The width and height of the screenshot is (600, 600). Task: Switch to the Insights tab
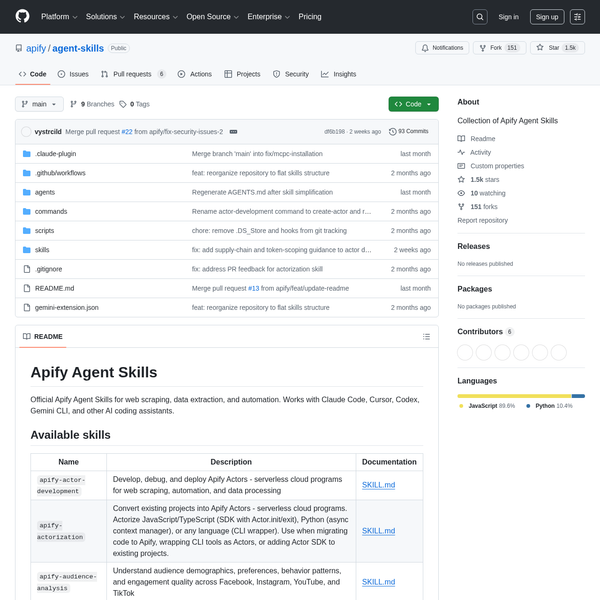pos(339,74)
